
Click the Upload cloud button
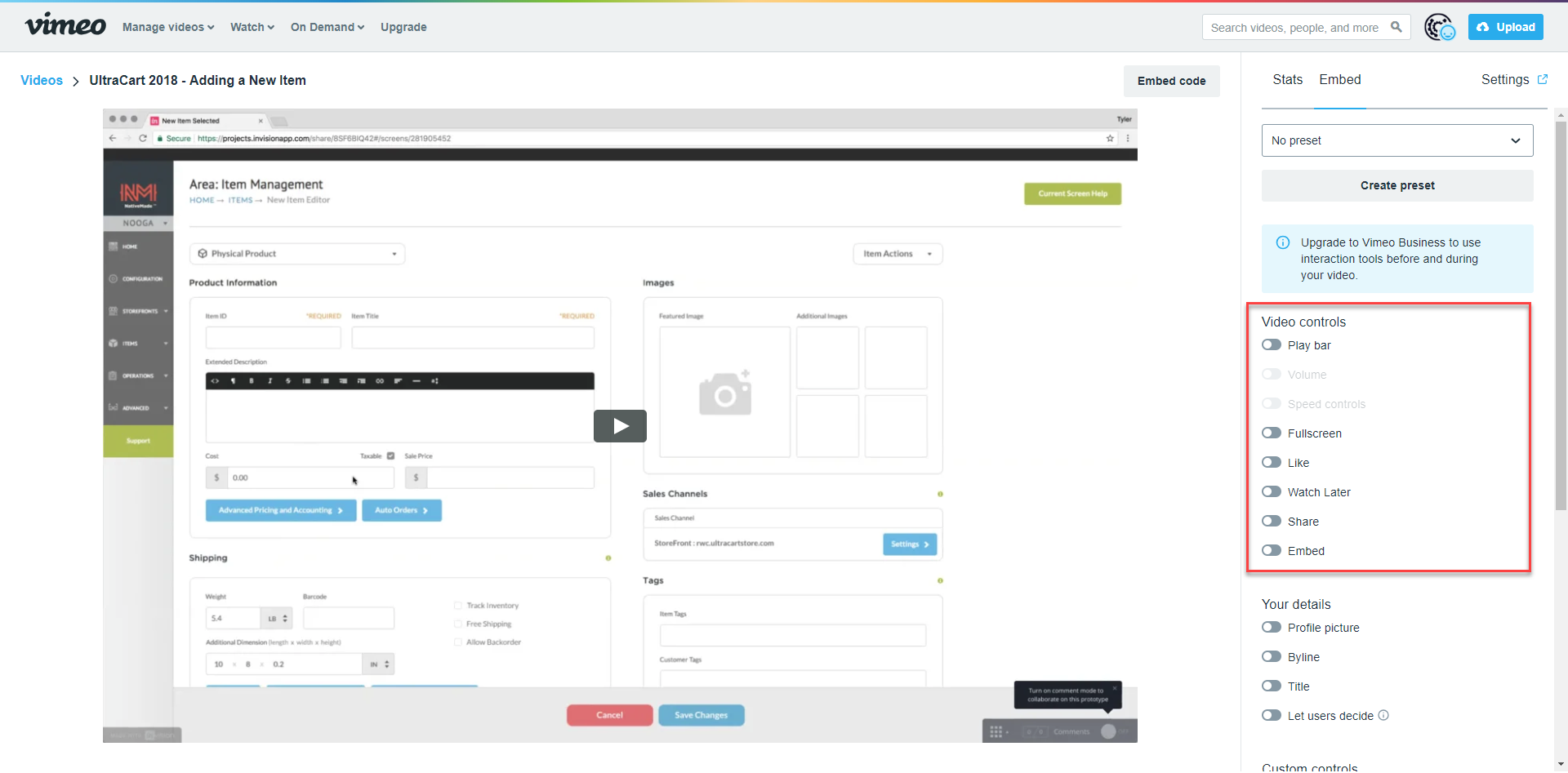pyautogui.click(x=1506, y=27)
